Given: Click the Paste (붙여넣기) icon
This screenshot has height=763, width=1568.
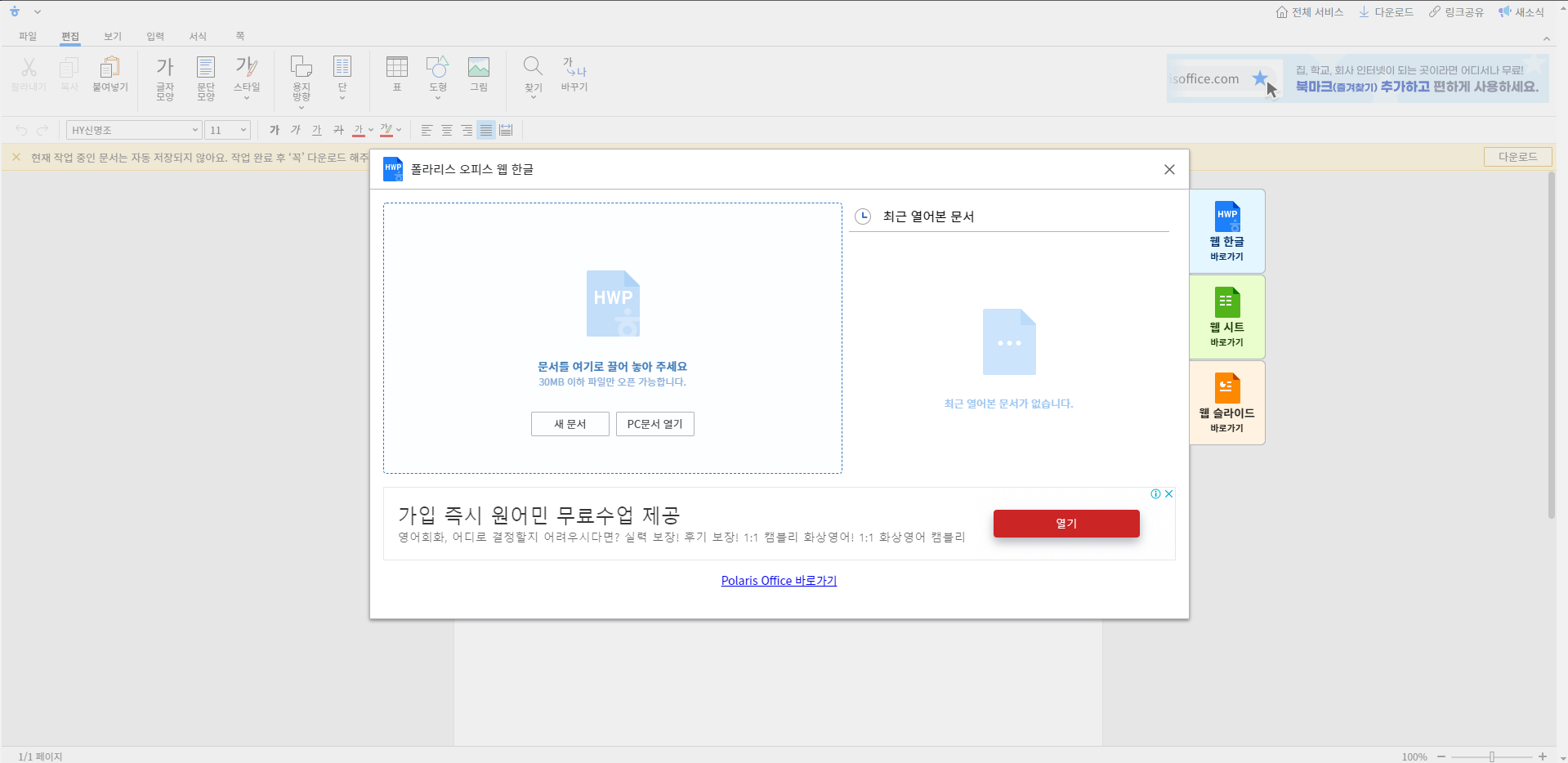Looking at the screenshot, I should click(110, 74).
